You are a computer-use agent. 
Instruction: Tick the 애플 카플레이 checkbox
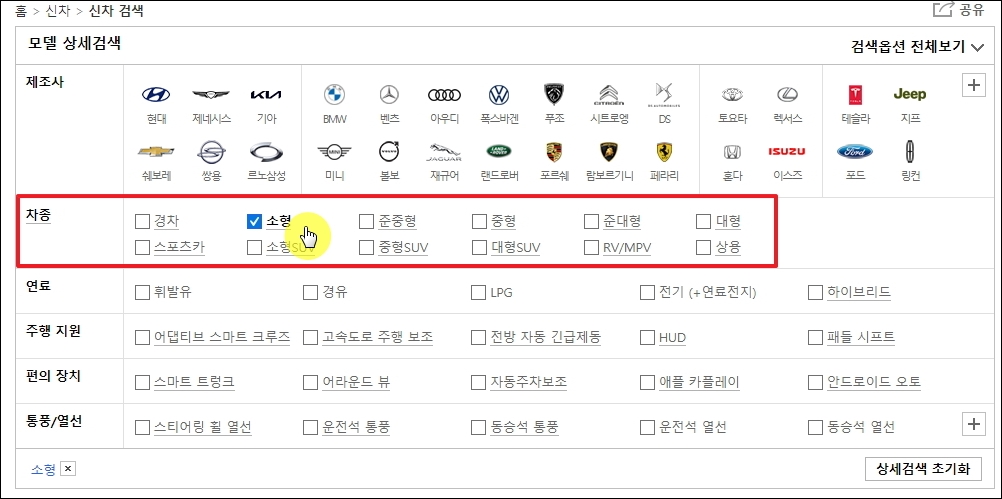pos(647,382)
